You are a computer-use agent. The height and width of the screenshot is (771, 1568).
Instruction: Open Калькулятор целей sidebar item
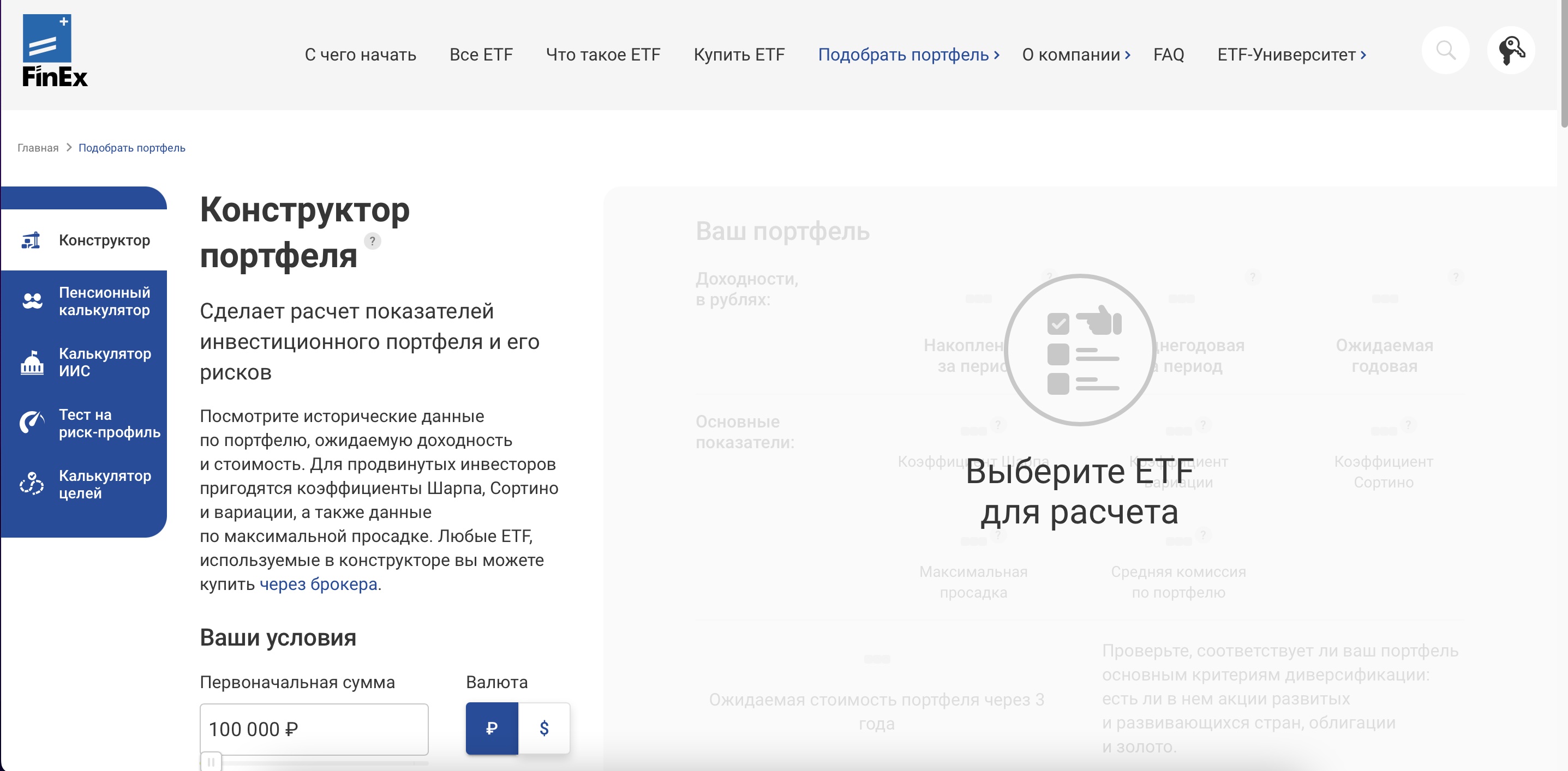click(84, 484)
